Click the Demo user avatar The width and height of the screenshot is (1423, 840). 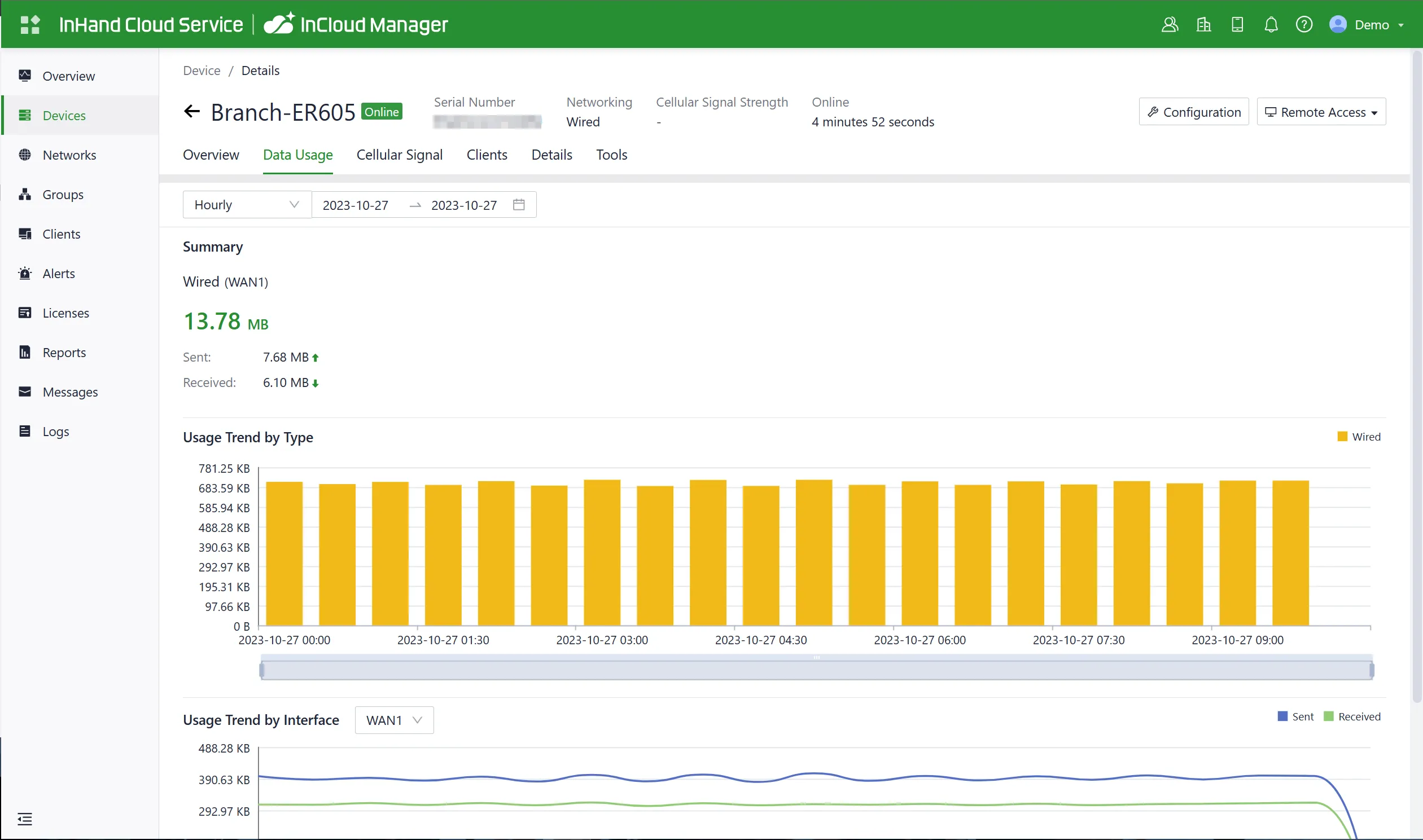1338,24
